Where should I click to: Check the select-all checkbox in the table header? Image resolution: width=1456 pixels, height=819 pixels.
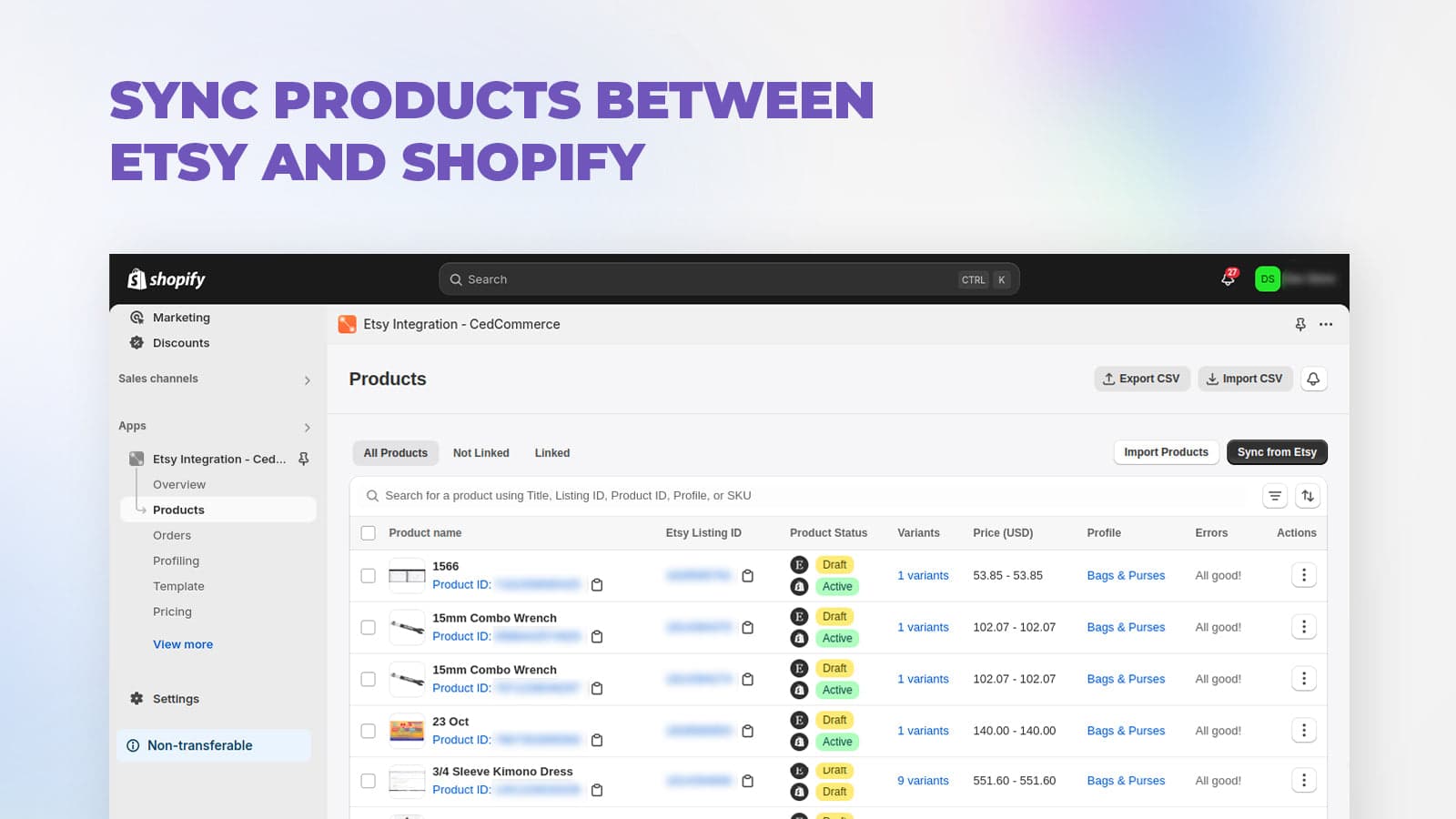369,532
